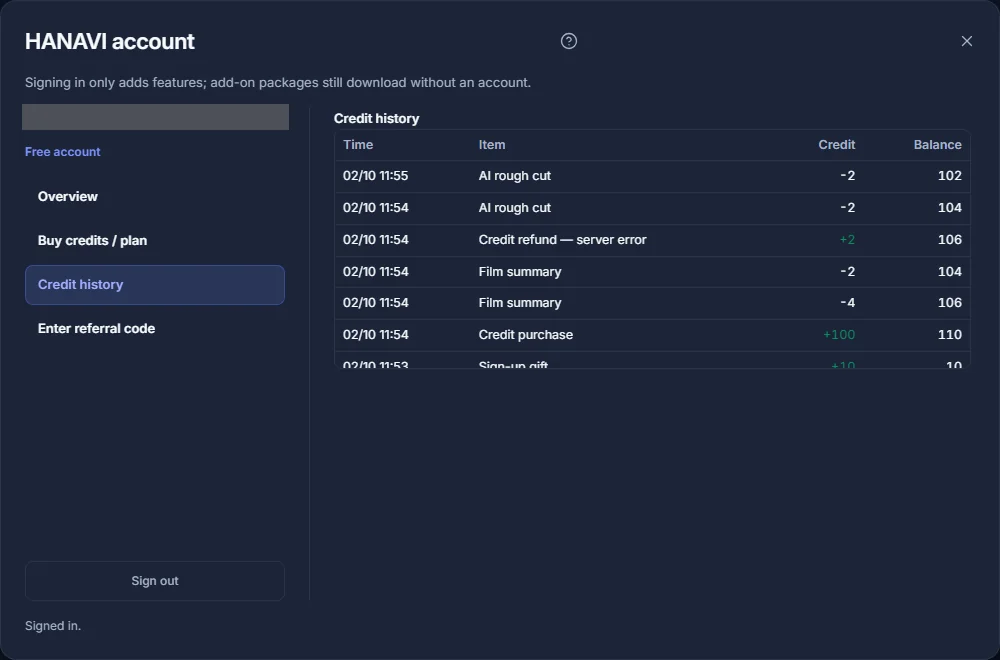Image resolution: width=1000 pixels, height=660 pixels.
Task: Open the Overview section
Action: 154,196
